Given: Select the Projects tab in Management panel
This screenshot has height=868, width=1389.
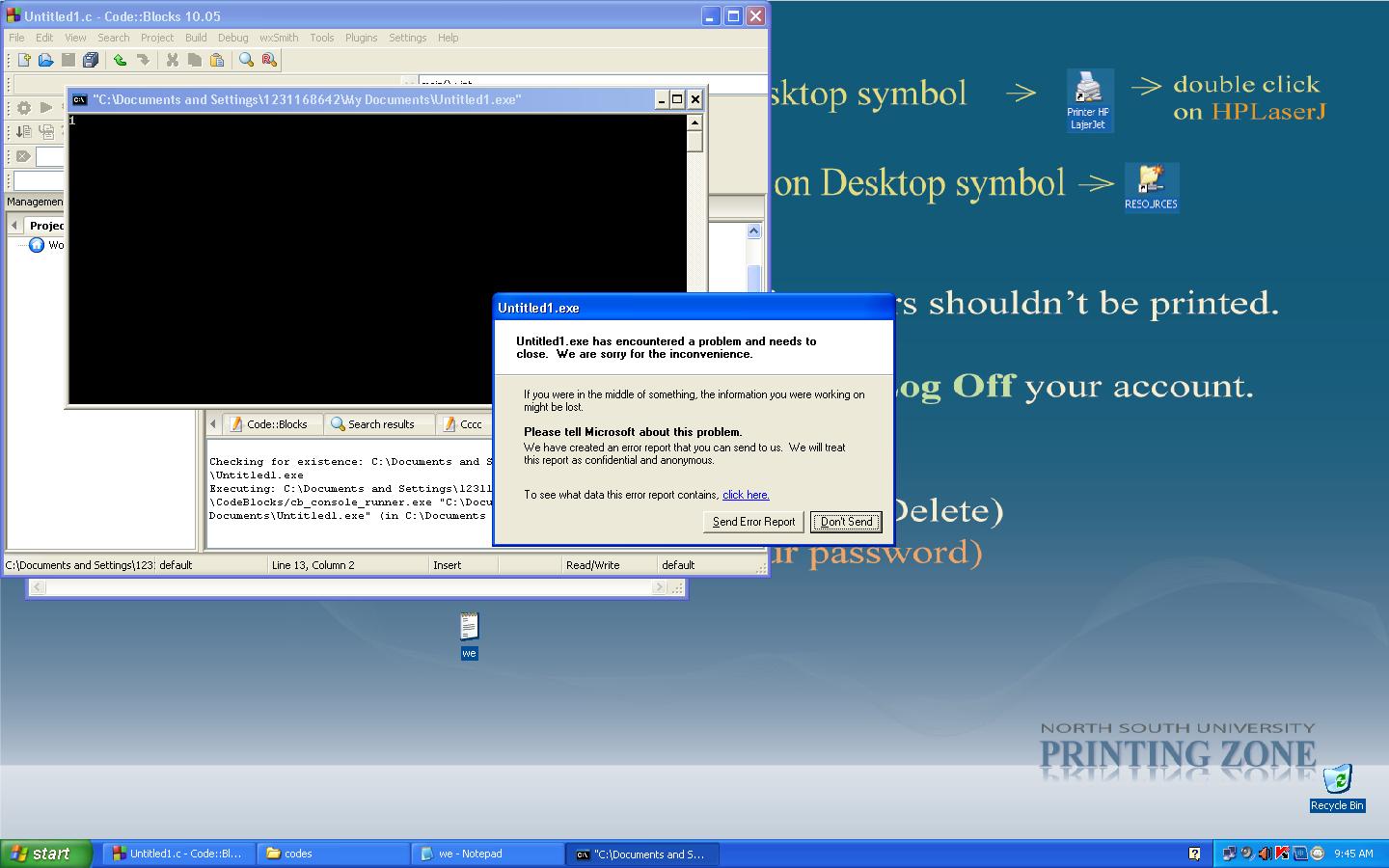Looking at the screenshot, I should tap(45, 226).
